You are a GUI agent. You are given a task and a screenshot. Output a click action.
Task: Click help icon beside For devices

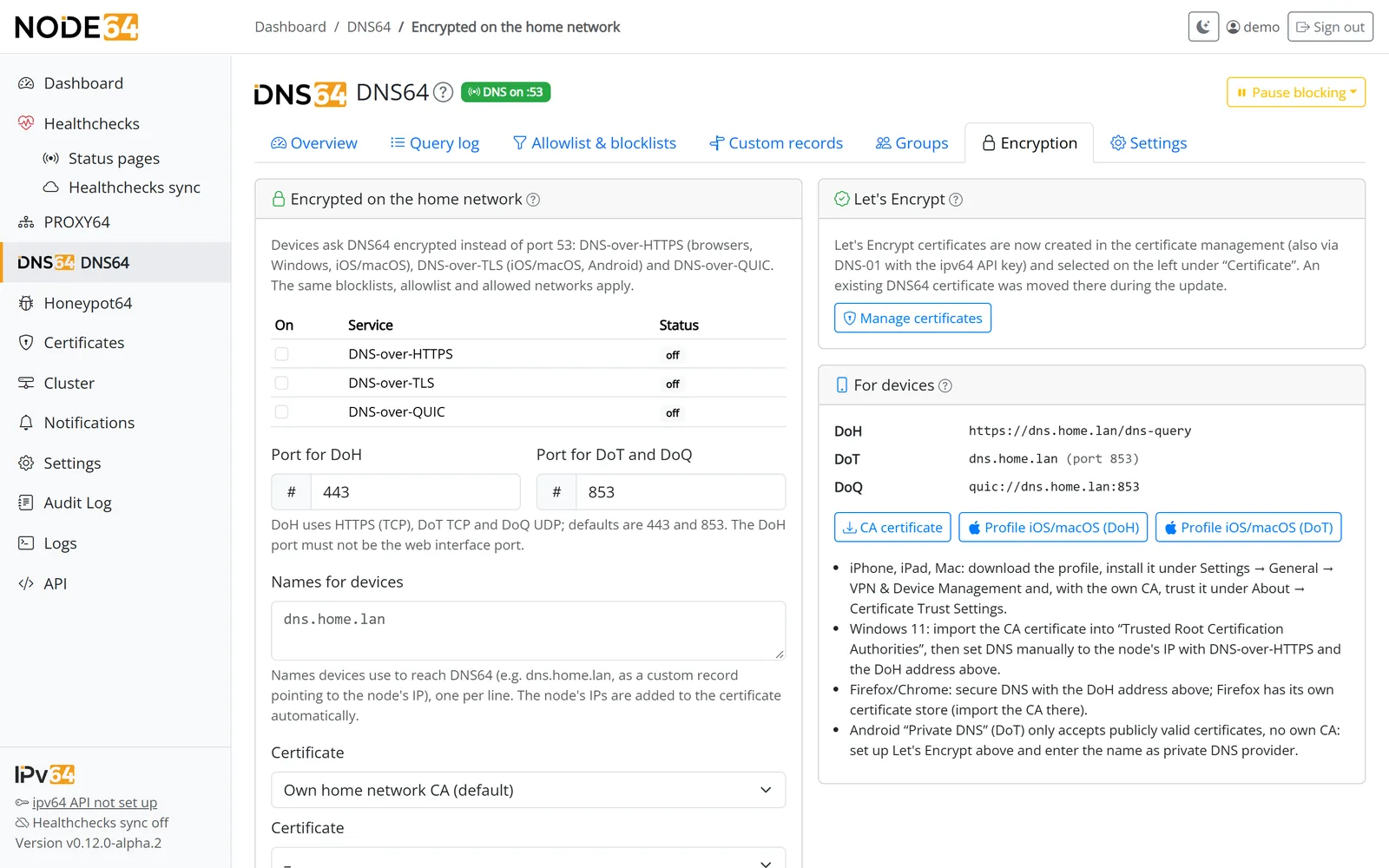(945, 385)
